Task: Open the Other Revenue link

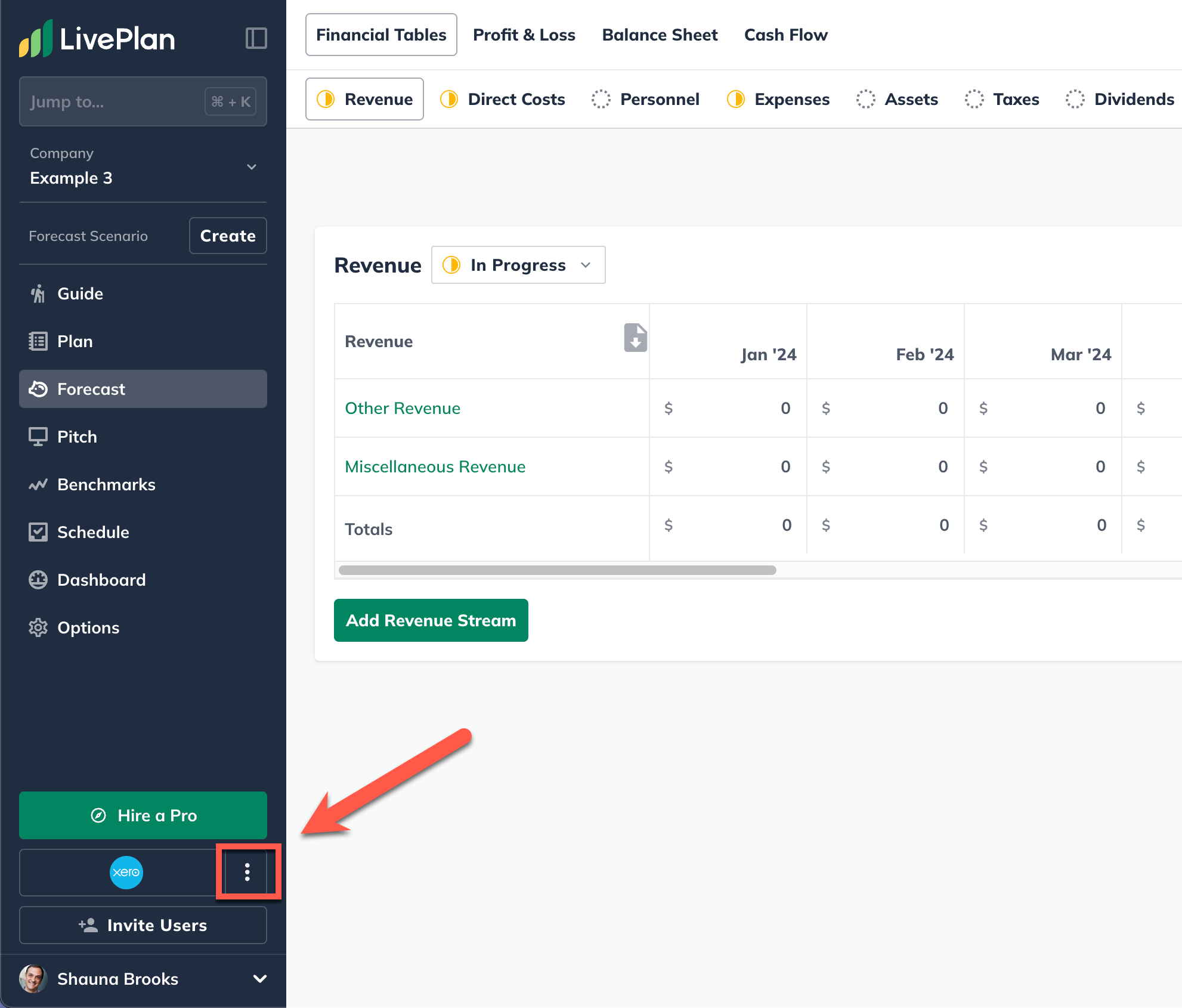Action: pos(403,408)
